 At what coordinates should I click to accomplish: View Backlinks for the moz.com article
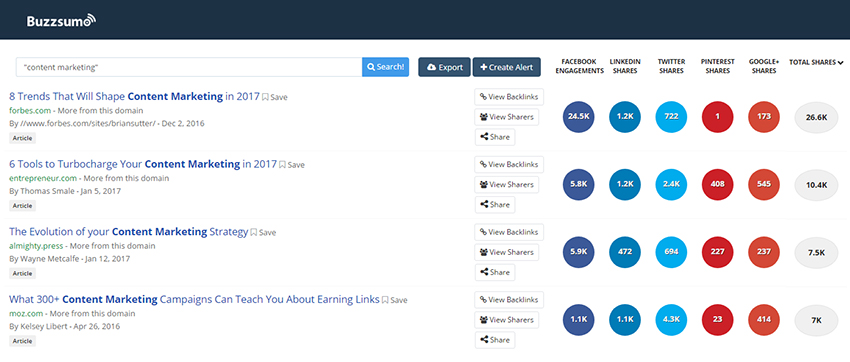[509, 300]
